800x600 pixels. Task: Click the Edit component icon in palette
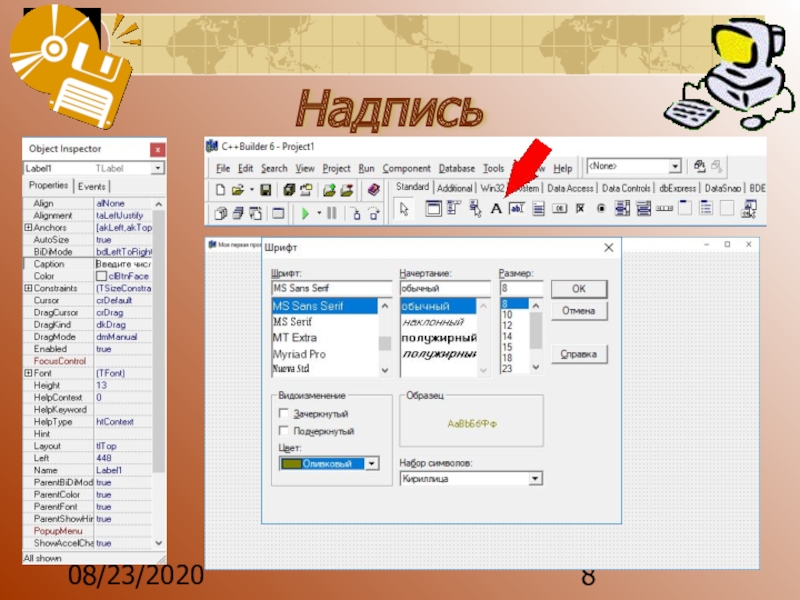[516, 209]
